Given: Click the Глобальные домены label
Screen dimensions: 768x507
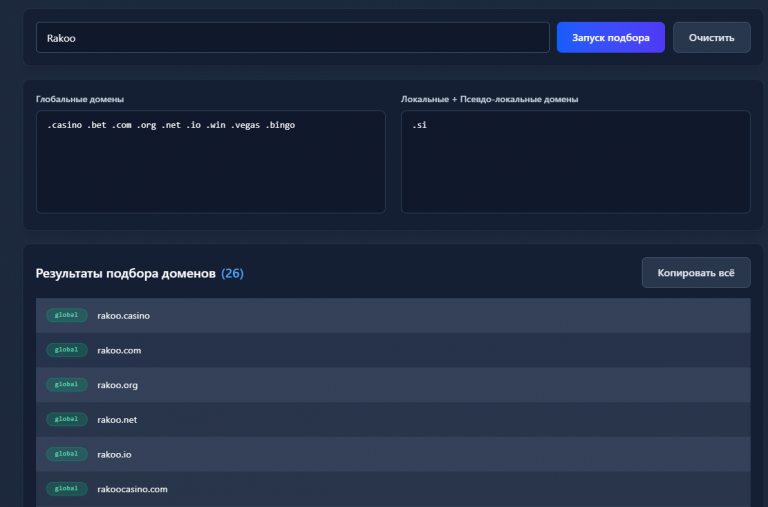Looking at the screenshot, I should pyautogui.click(x=80, y=99).
